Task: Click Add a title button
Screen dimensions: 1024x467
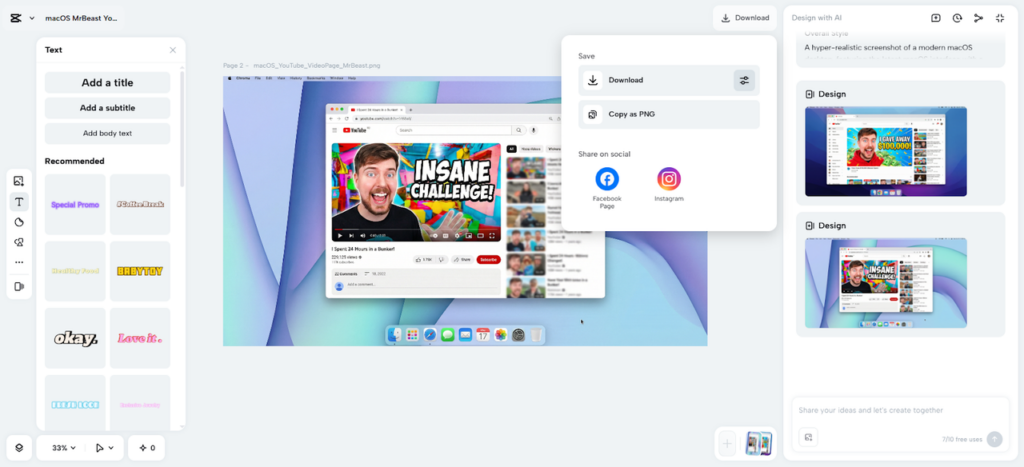Action: point(107,83)
